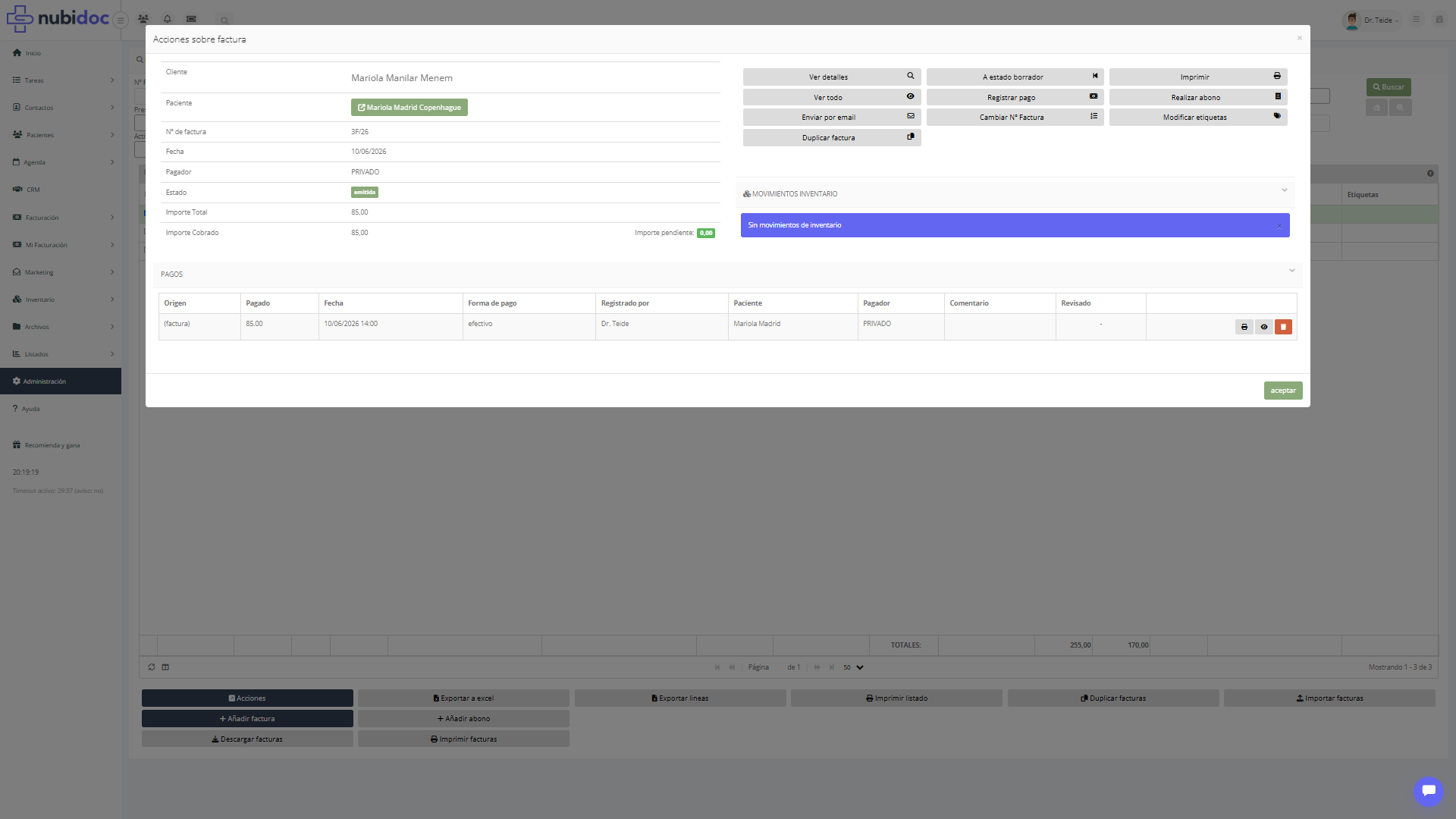Image resolution: width=1456 pixels, height=819 pixels.
Task: View the efectivo payment with eye icon
Action: click(x=1263, y=327)
